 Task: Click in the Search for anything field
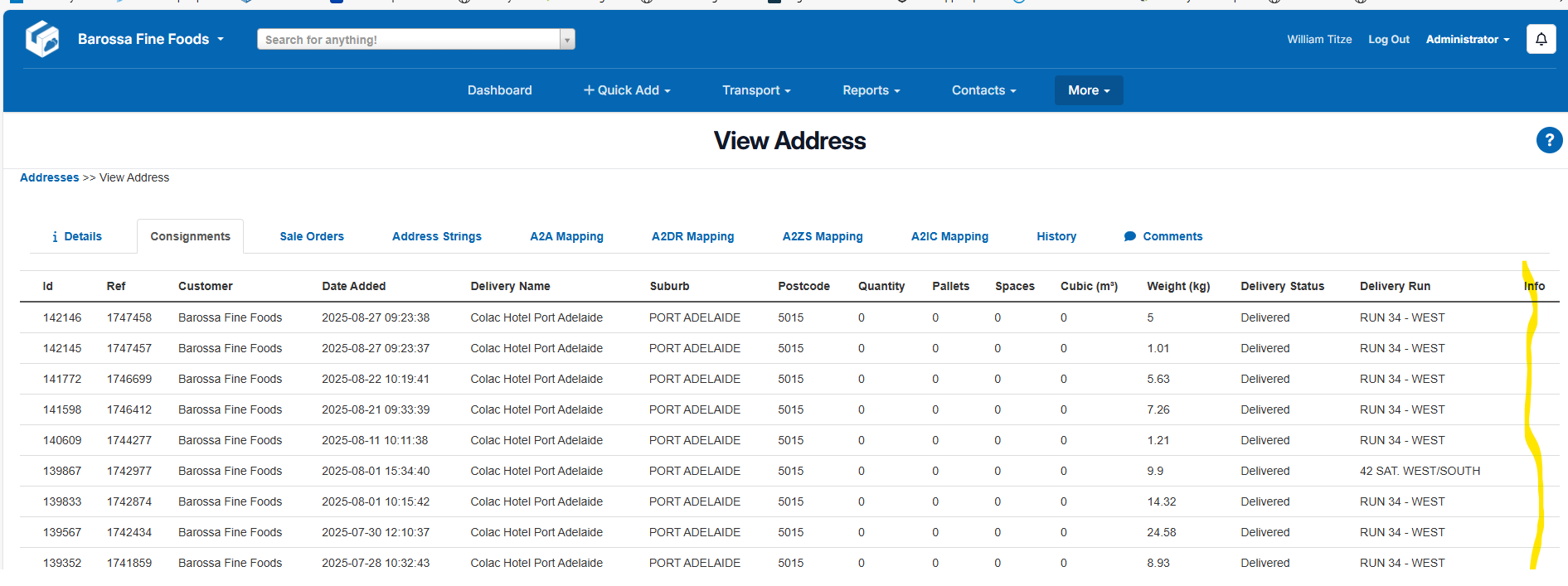click(409, 40)
